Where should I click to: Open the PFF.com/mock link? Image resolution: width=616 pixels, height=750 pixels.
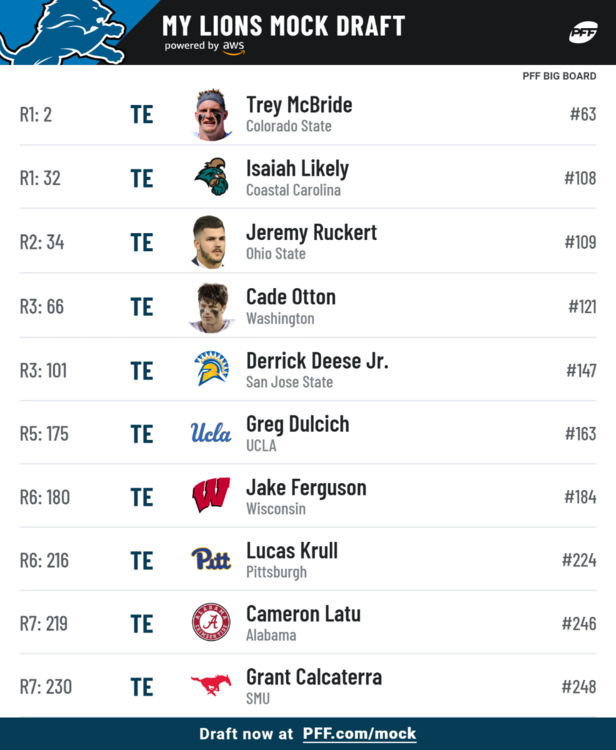click(359, 733)
